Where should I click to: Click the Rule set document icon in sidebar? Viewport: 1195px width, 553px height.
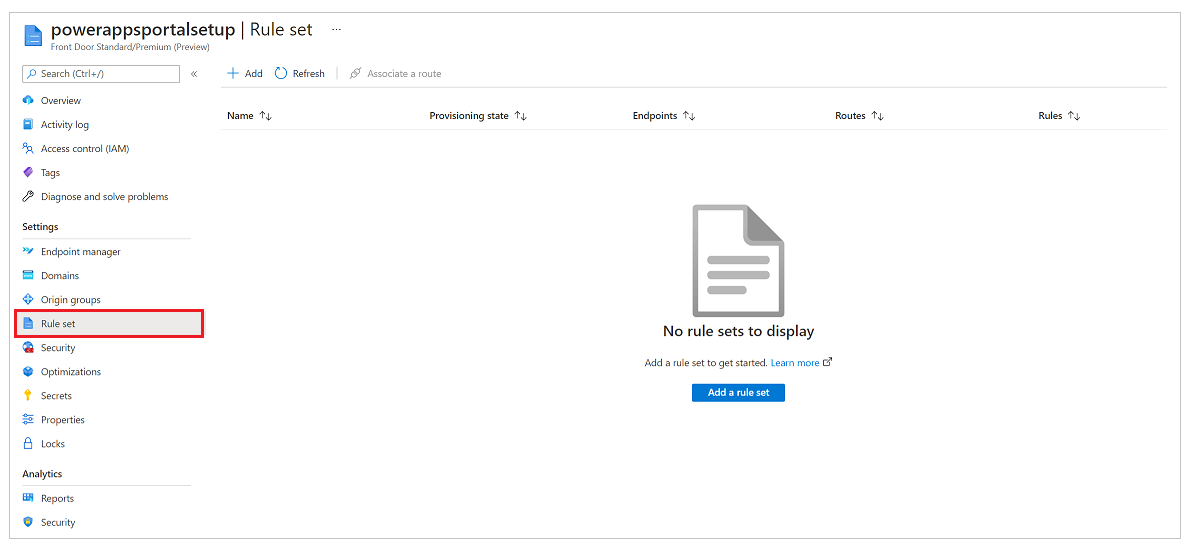(x=28, y=324)
